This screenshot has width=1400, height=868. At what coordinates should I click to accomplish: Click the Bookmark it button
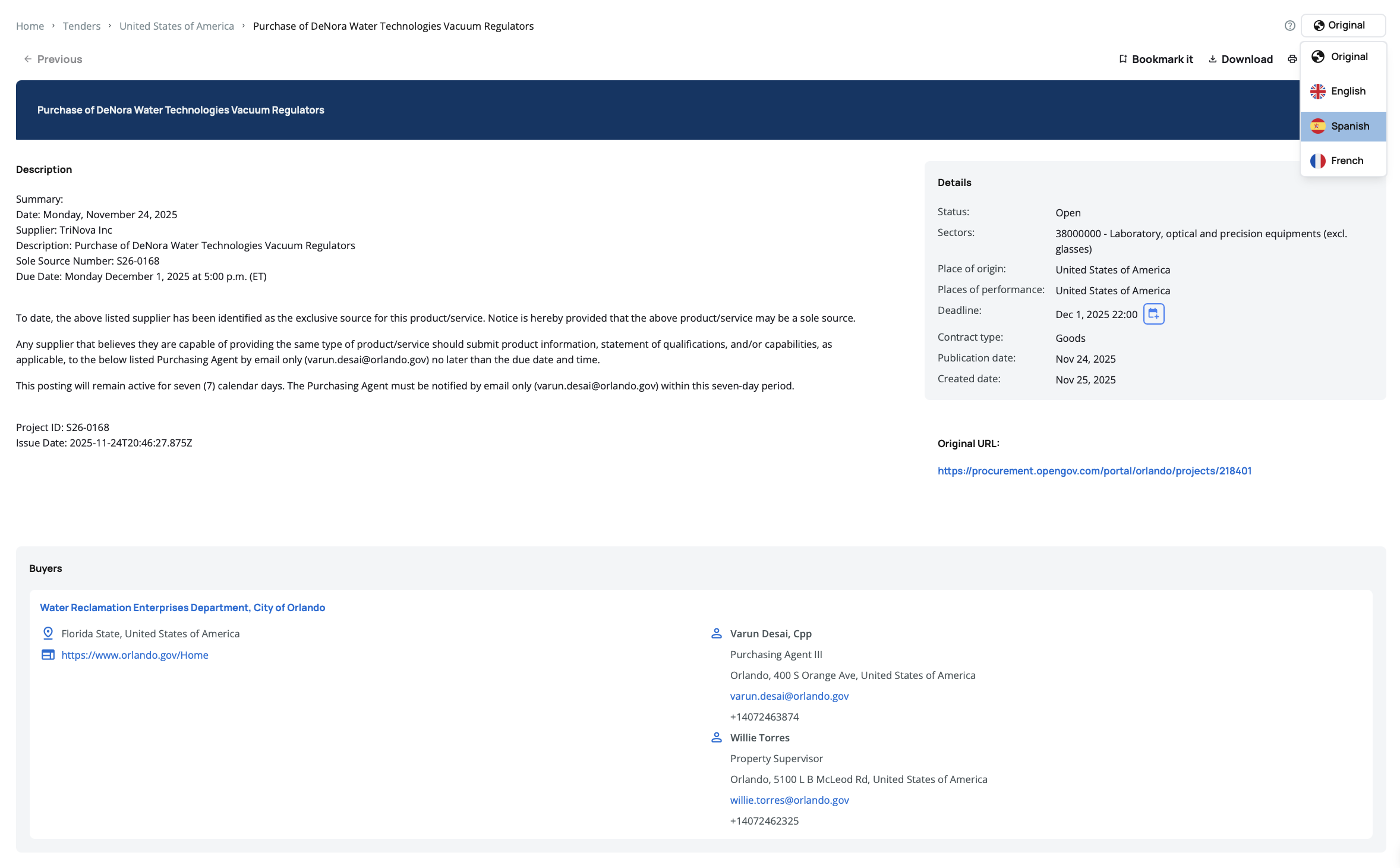pyautogui.click(x=1156, y=59)
